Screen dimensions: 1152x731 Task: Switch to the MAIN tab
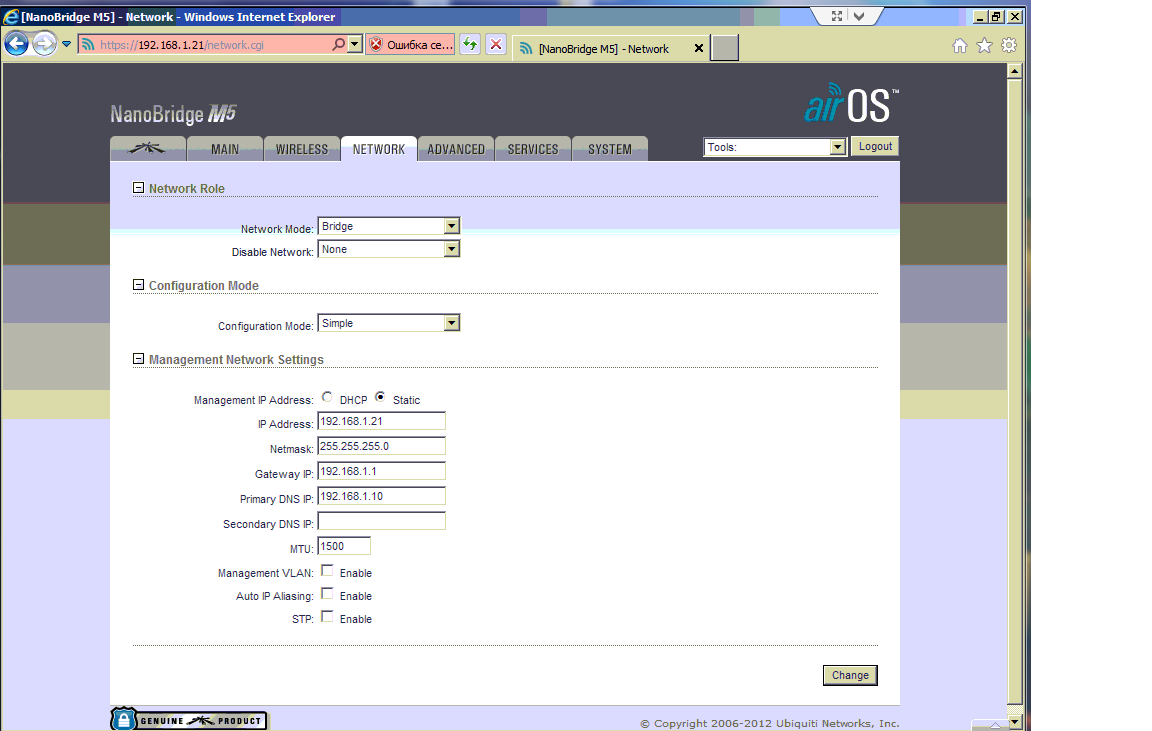click(x=225, y=148)
